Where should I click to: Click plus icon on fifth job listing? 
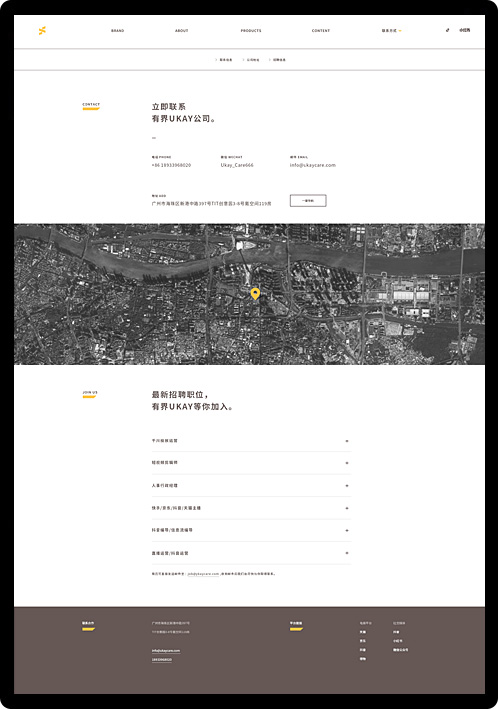coord(347,530)
